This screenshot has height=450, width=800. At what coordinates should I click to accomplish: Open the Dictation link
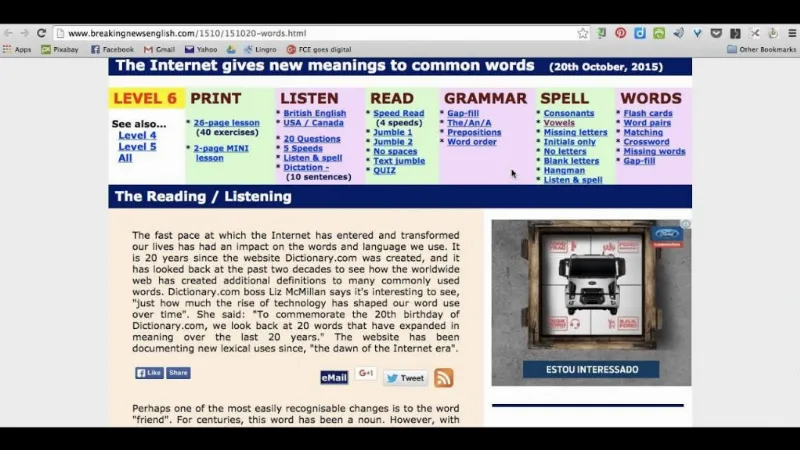click(306, 167)
